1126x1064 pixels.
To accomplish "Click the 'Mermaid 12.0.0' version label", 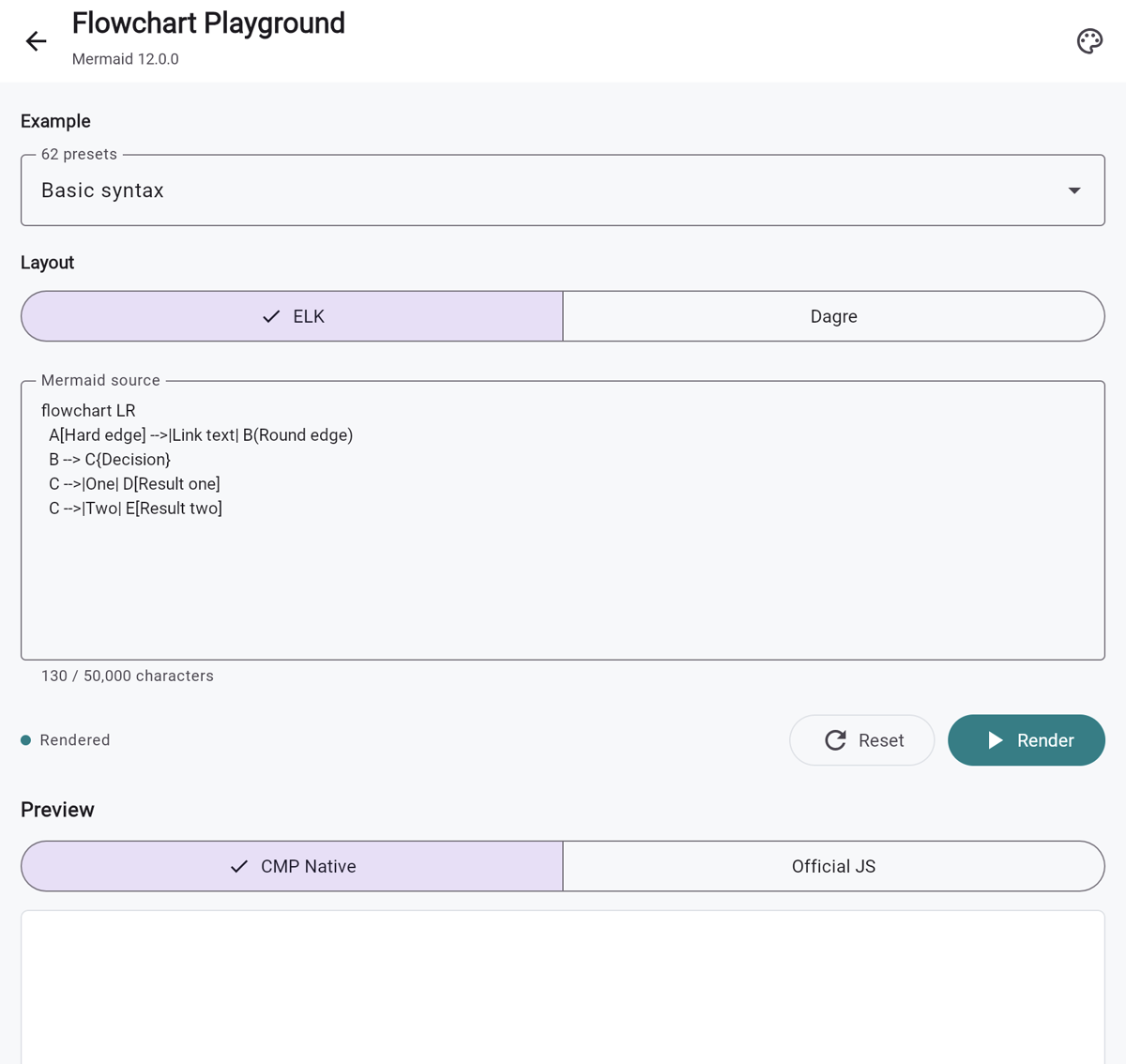I will point(125,59).
